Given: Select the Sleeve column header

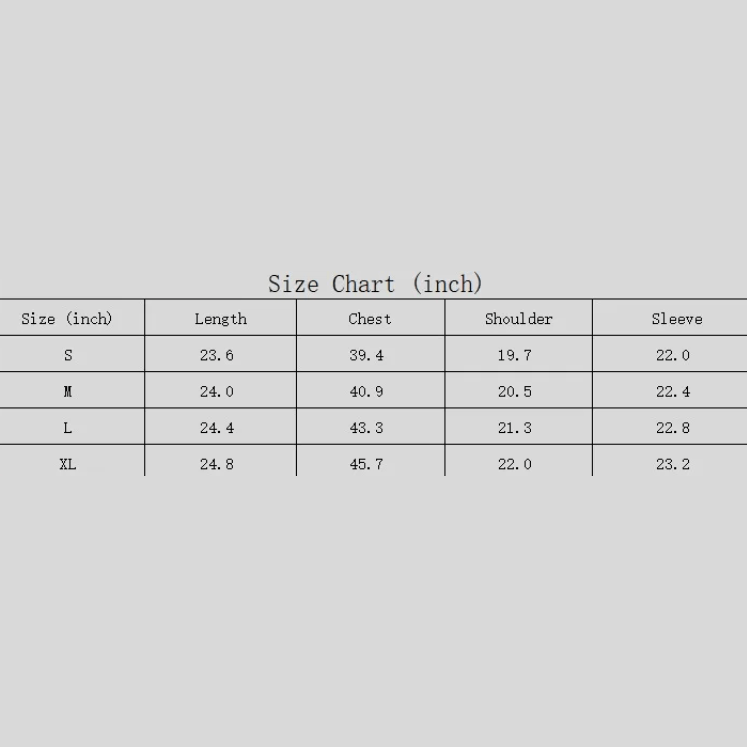Looking at the screenshot, I should click(x=676, y=319).
